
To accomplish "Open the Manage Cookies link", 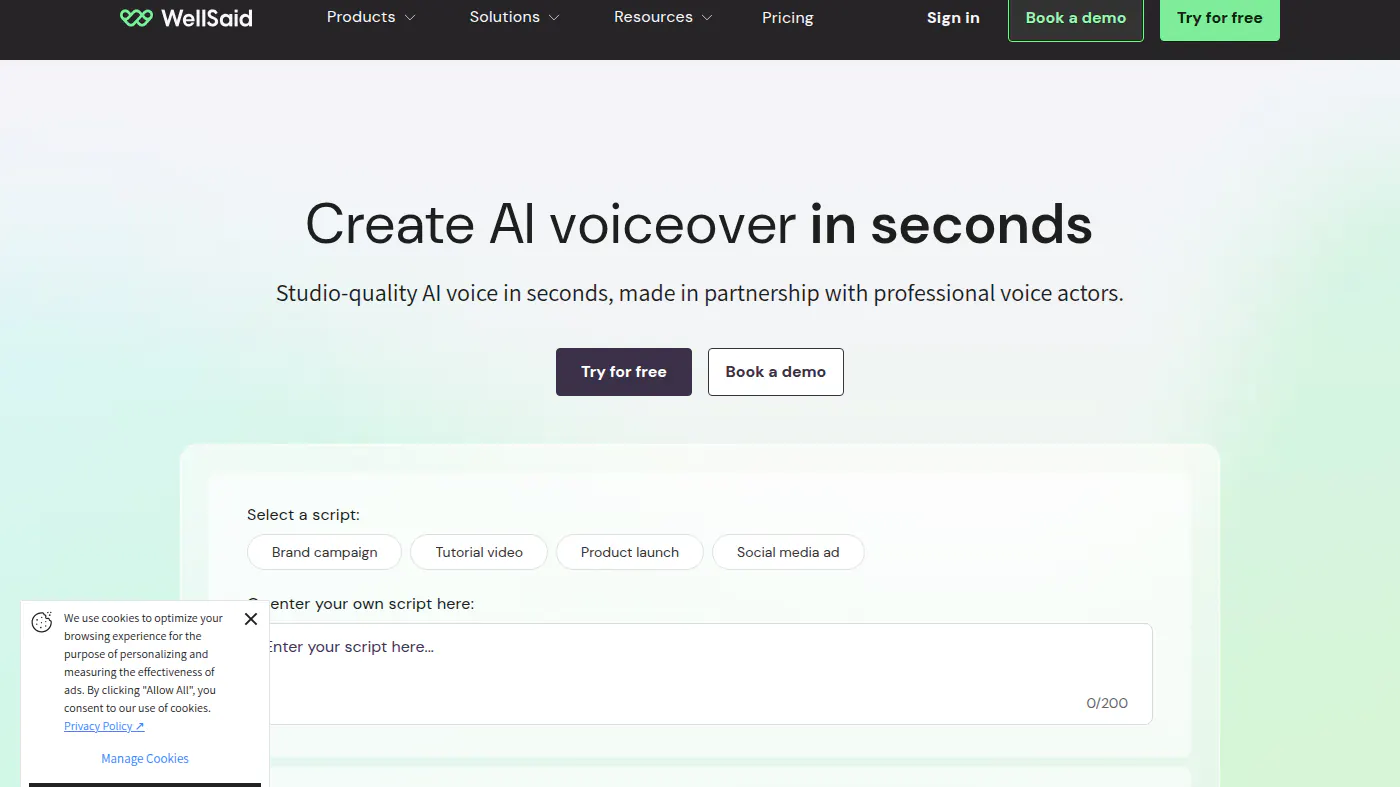I will point(145,759).
